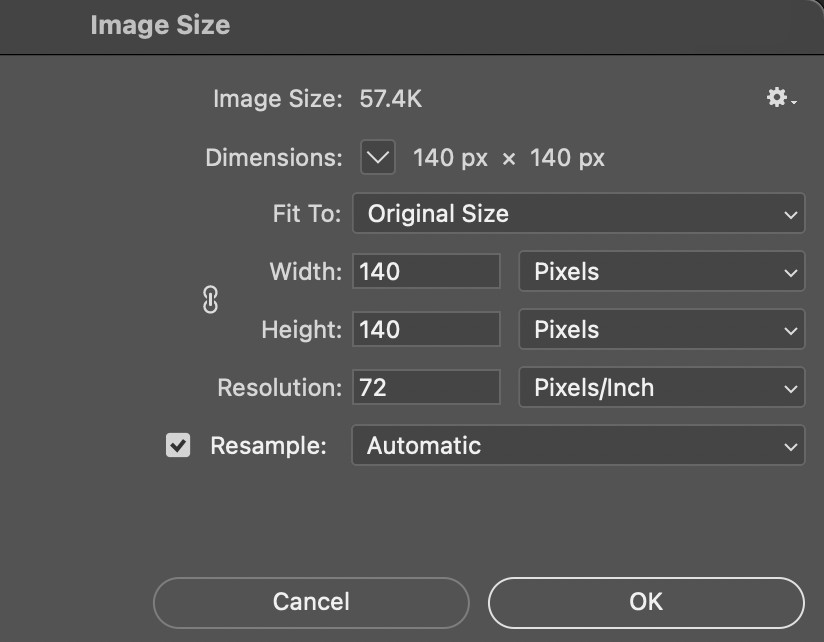Click the chain link to unlink width and height
The image size is (824, 642).
pos(210,300)
